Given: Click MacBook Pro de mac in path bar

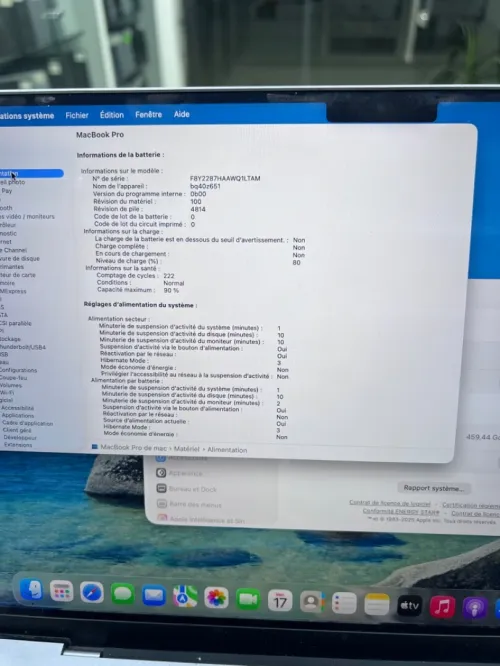Looking at the screenshot, I should point(133,447).
